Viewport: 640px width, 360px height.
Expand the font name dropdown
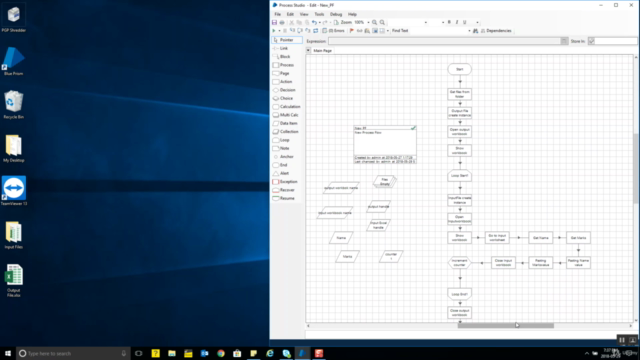(x=426, y=22)
